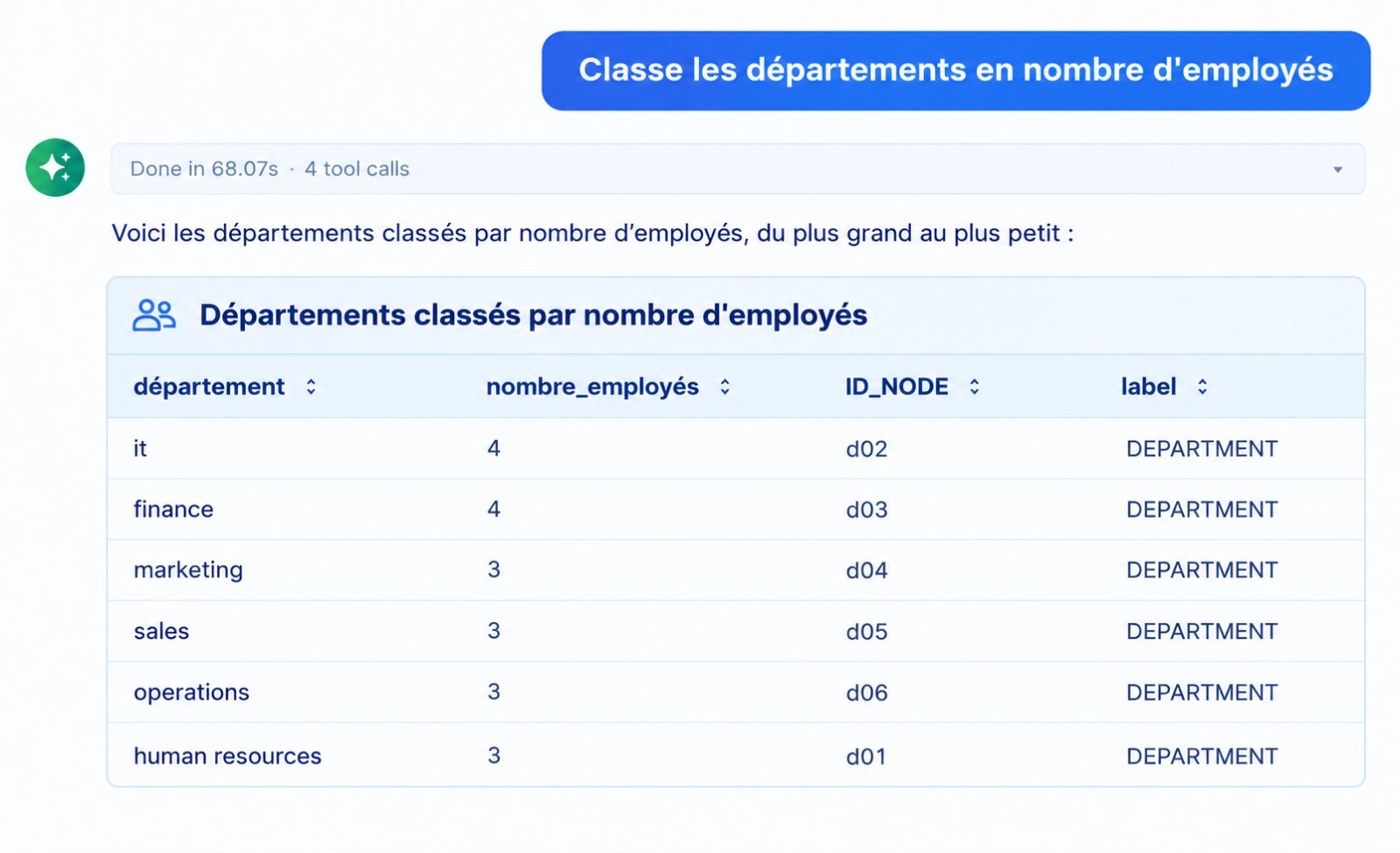Click the people icon in table header

pyautogui.click(x=154, y=315)
